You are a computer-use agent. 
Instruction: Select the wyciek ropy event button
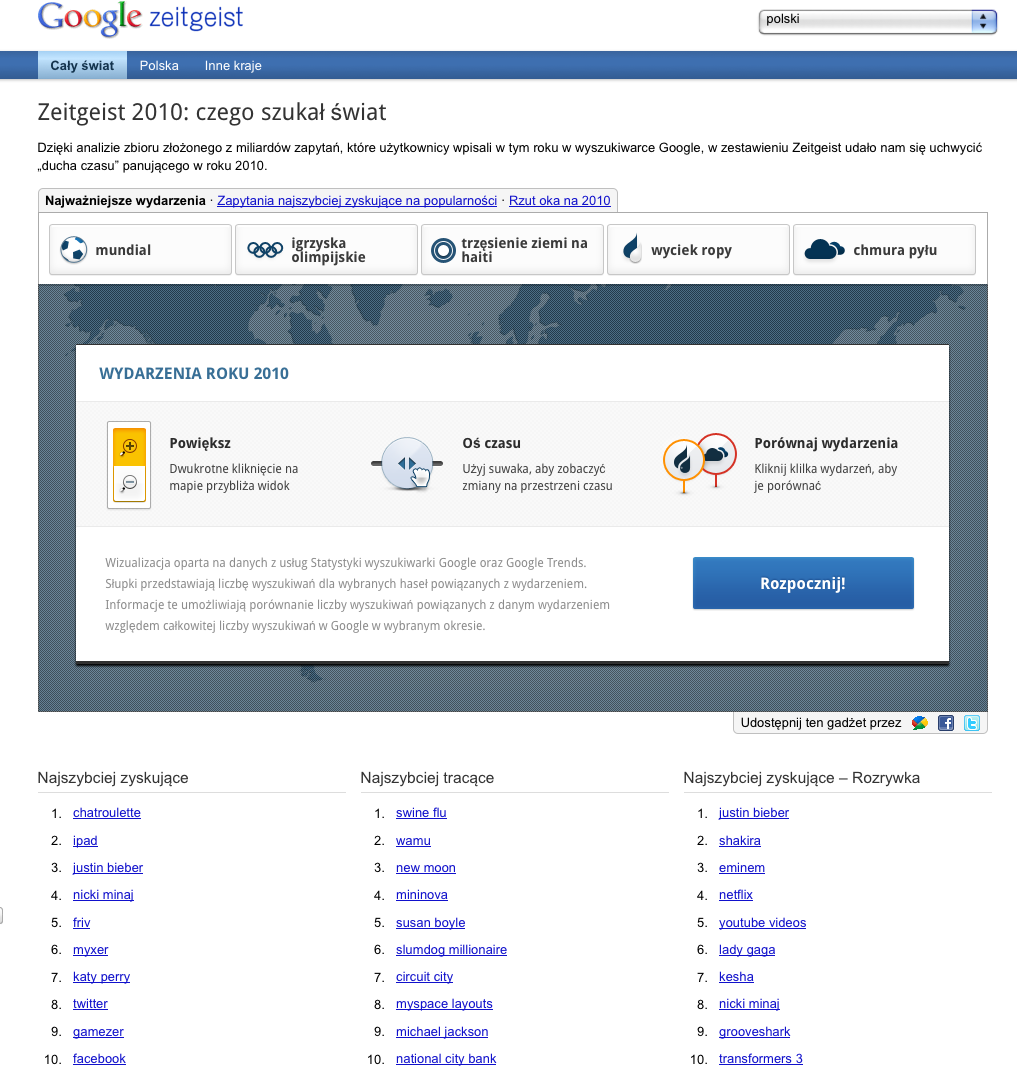point(698,250)
